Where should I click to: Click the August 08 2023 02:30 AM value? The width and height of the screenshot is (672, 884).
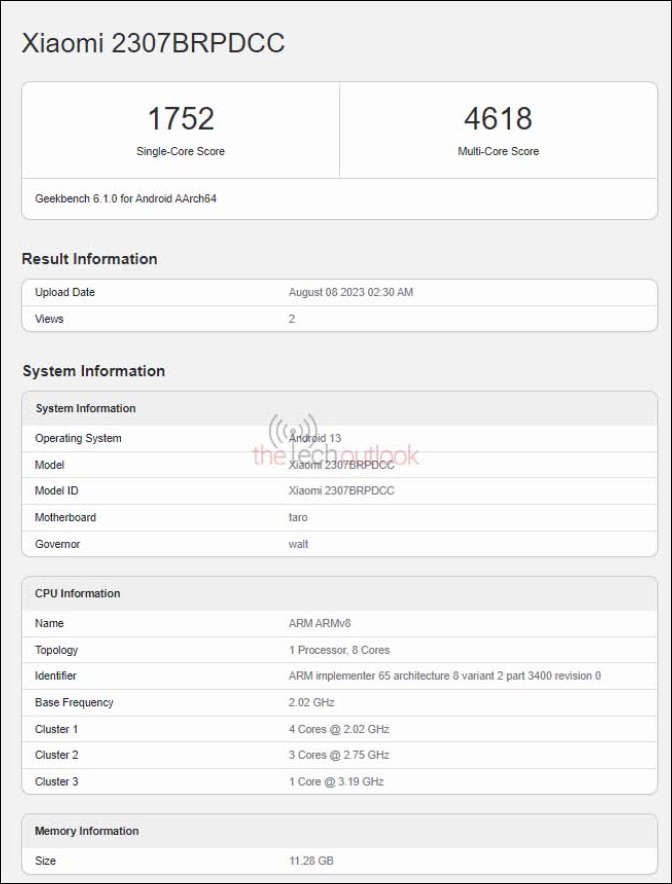351,292
